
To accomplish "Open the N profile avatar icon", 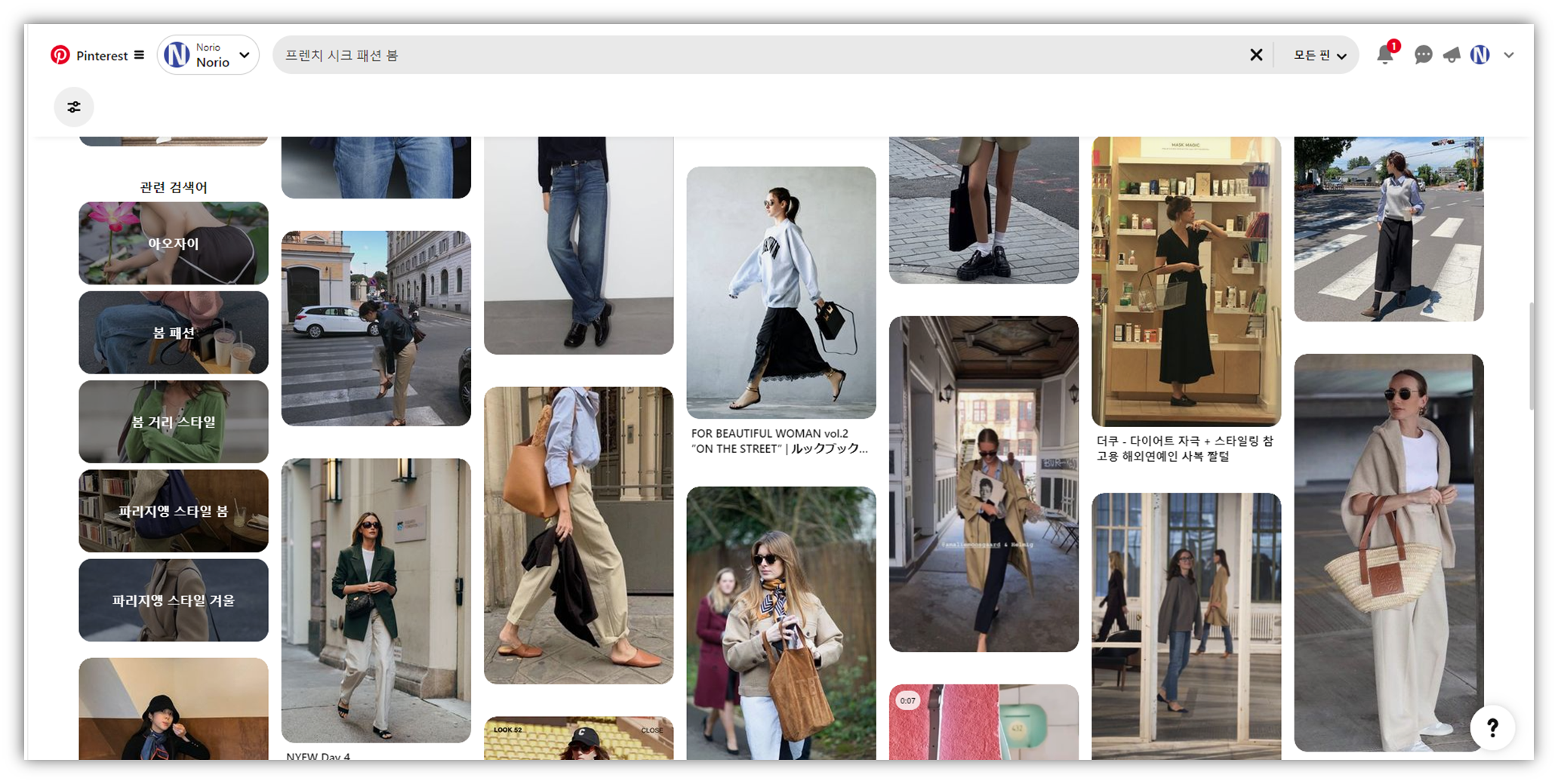I will coord(1479,55).
